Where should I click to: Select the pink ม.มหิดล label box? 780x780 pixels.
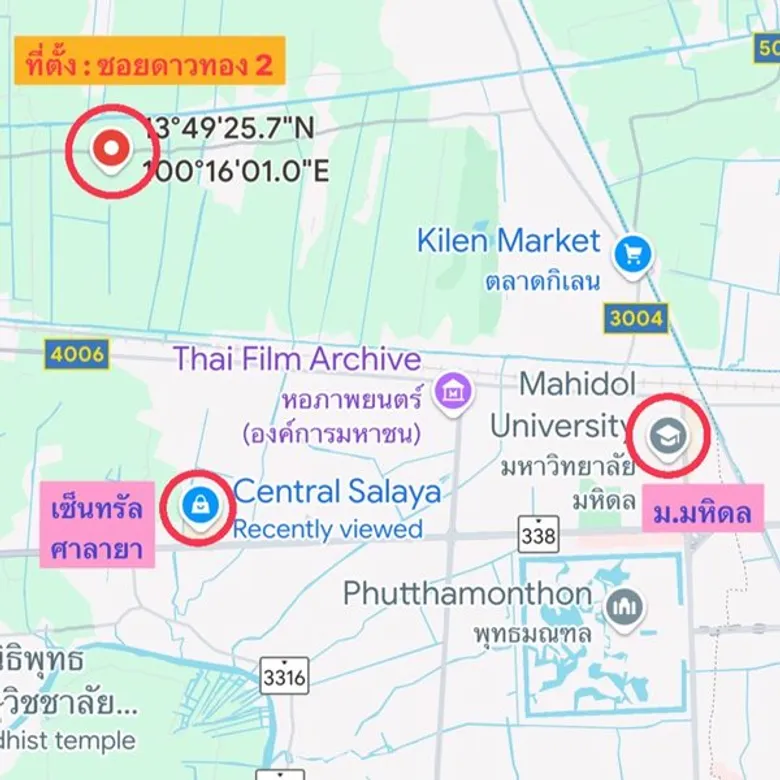click(x=702, y=508)
